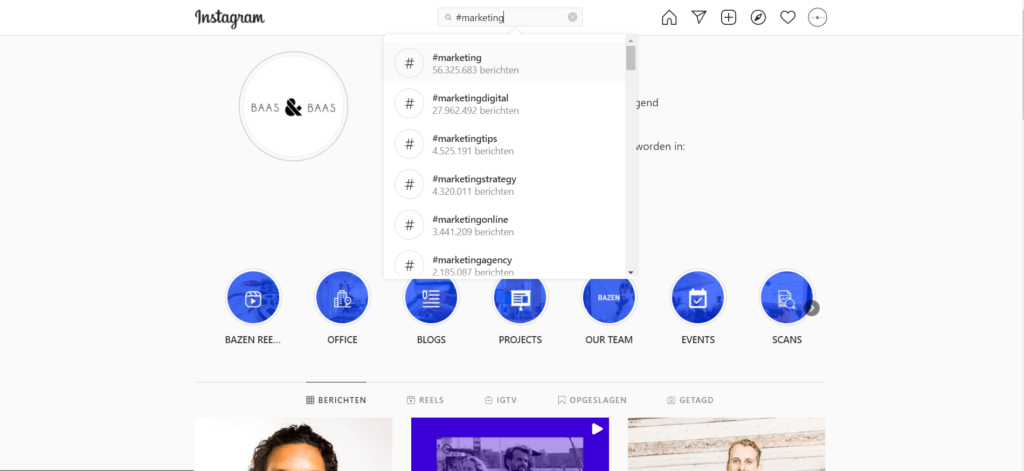Switch to the OPGESLAGEN tab

coord(592,400)
